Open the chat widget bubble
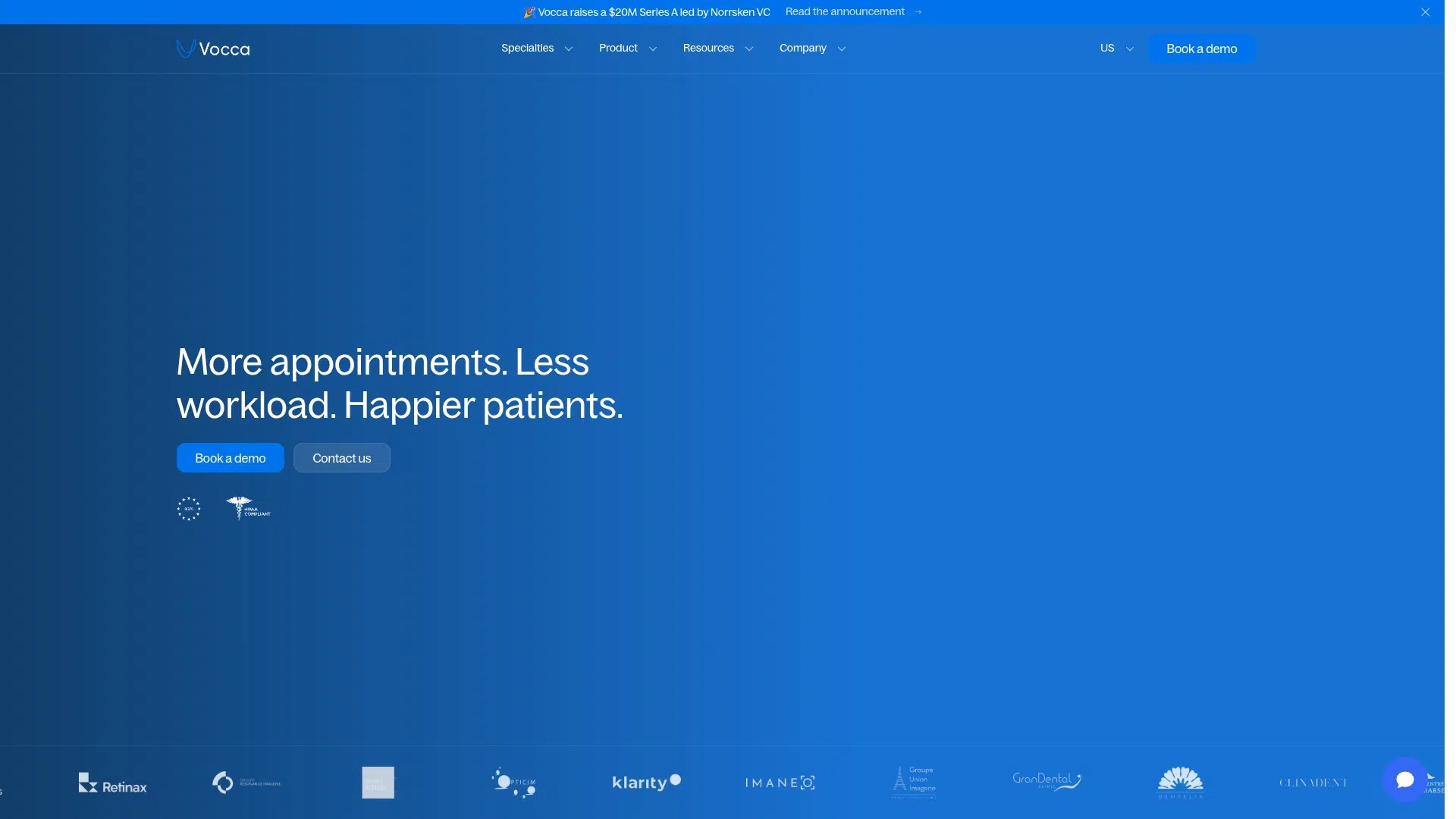Image resolution: width=1456 pixels, height=819 pixels. [x=1404, y=780]
